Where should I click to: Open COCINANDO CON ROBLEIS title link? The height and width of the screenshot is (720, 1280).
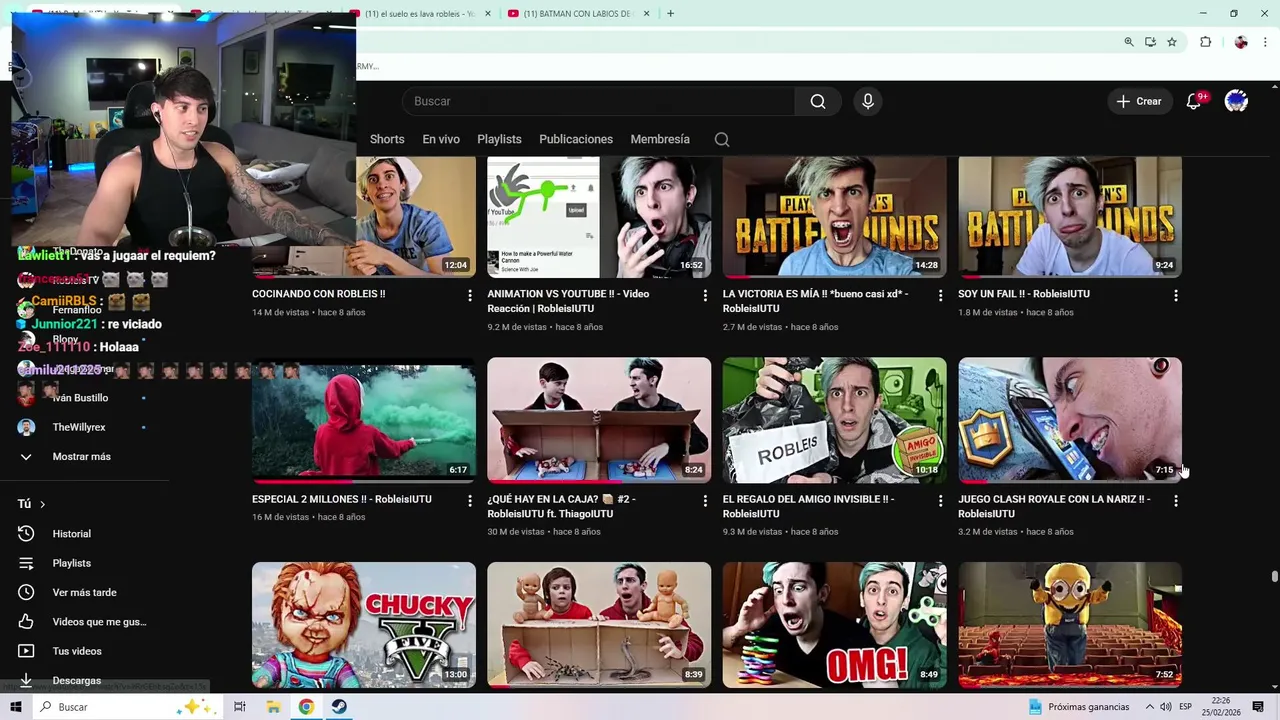pos(318,294)
